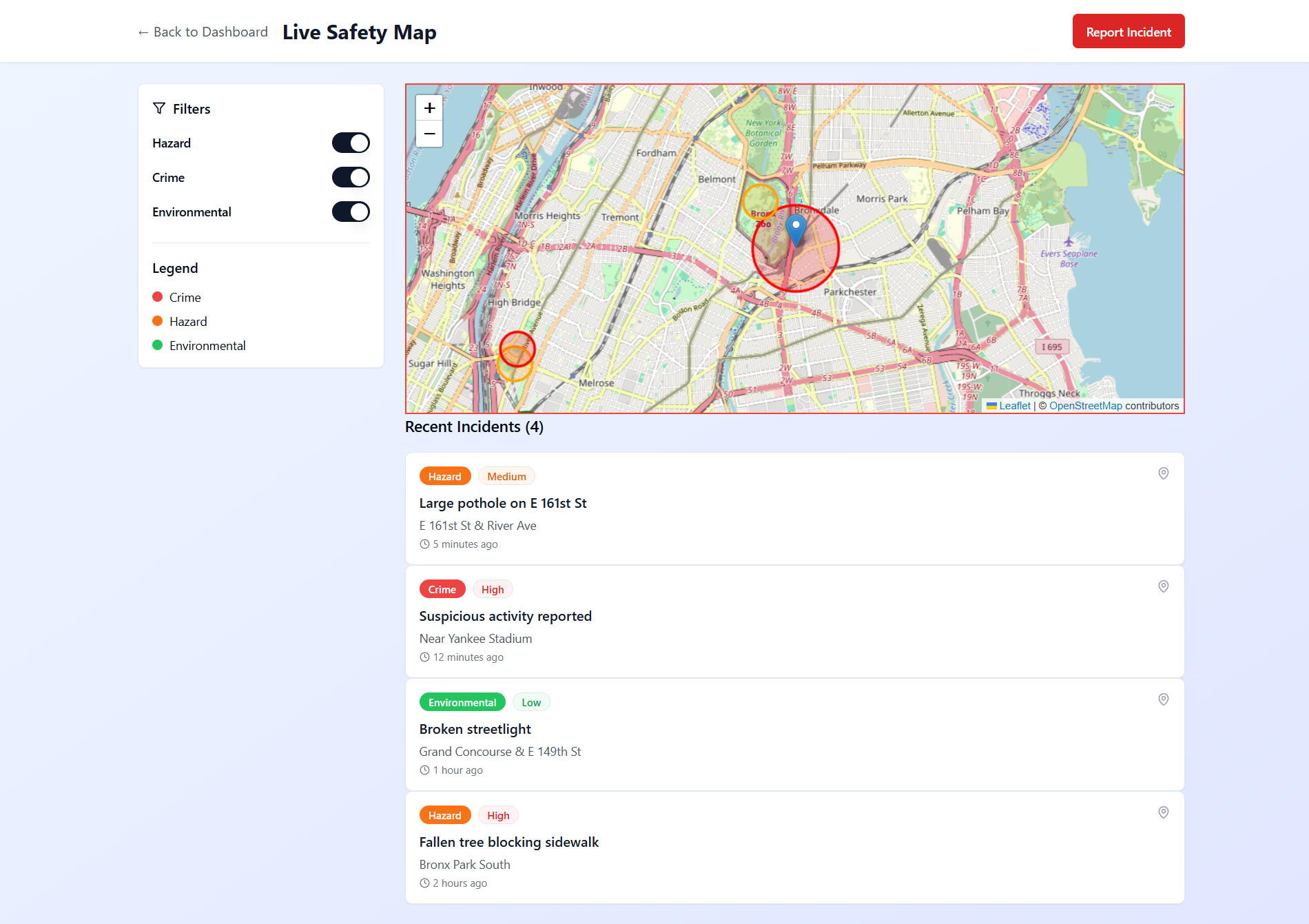Click green Environmental legend dot

pyautogui.click(x=157, y=345)
